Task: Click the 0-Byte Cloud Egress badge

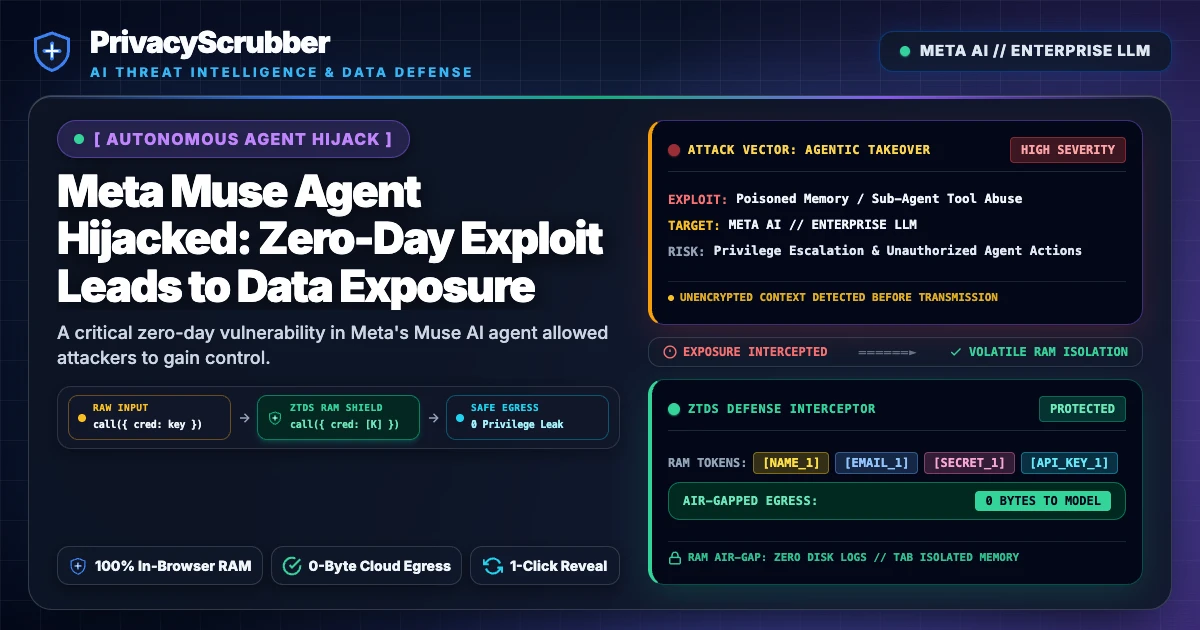Action: click(367, 566)
